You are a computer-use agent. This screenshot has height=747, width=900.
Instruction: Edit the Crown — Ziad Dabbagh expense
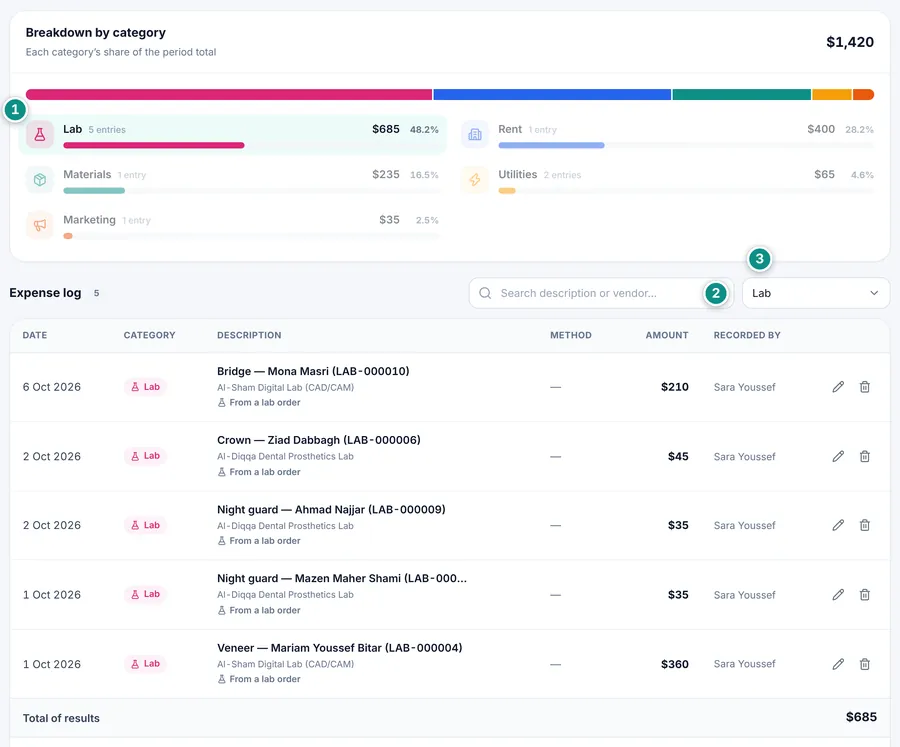pos(838,456)
